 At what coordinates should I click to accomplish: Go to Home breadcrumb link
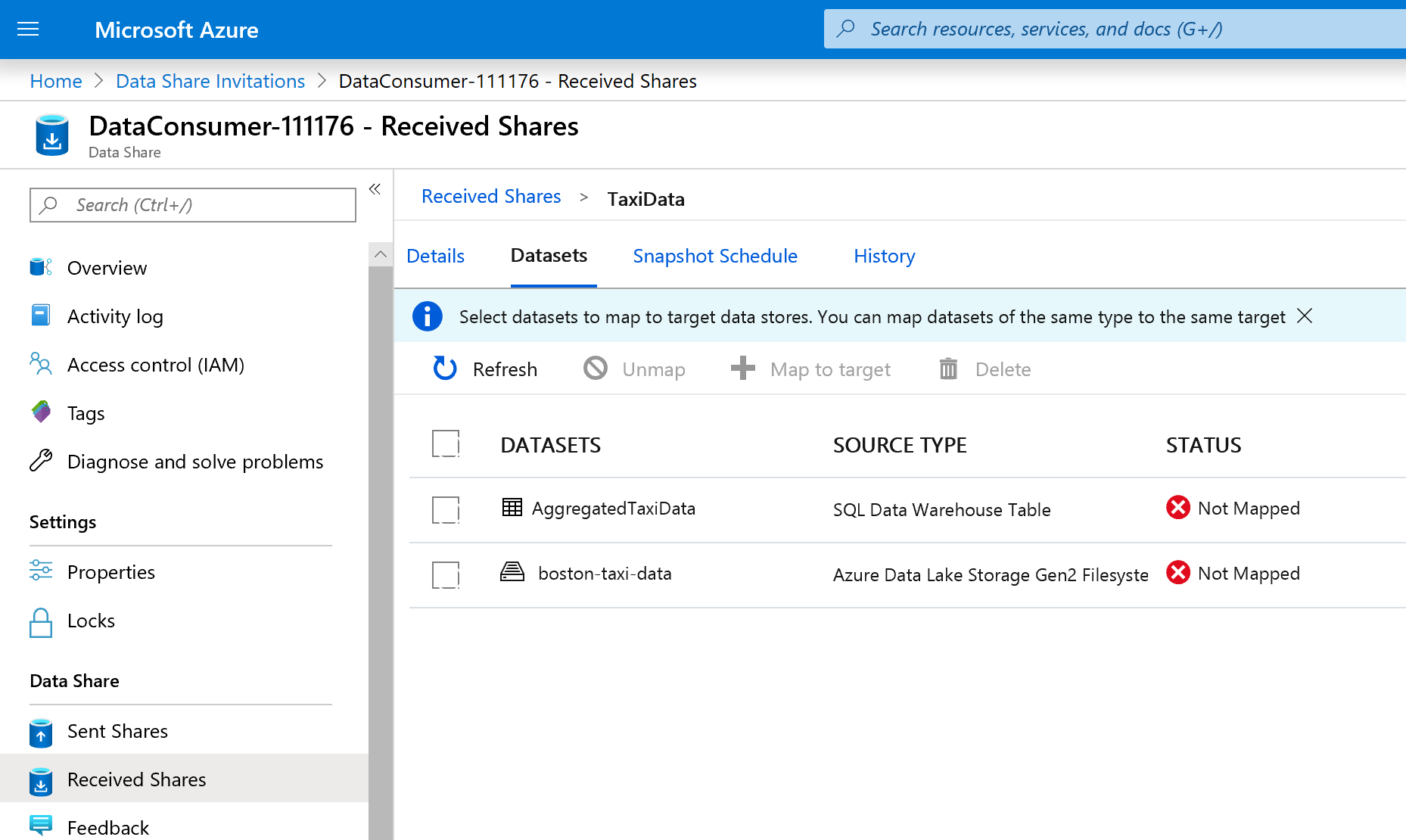point(56,81)
